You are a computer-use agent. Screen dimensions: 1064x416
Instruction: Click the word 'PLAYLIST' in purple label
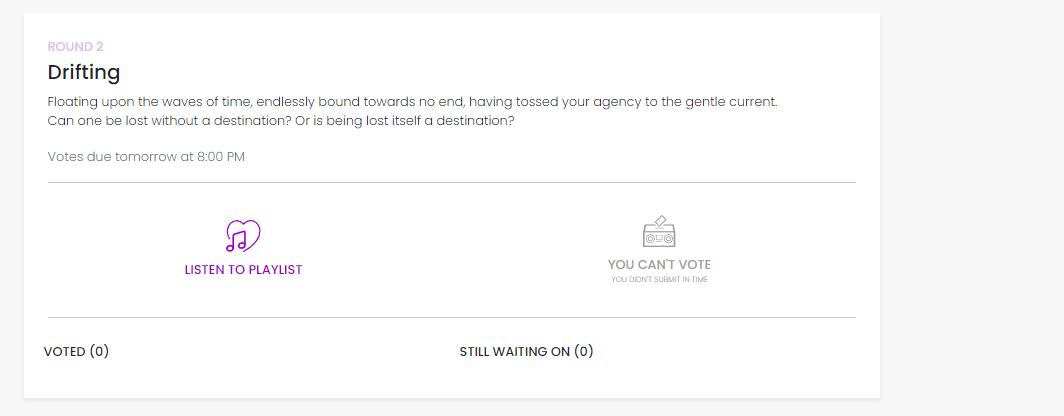point(275,269)
